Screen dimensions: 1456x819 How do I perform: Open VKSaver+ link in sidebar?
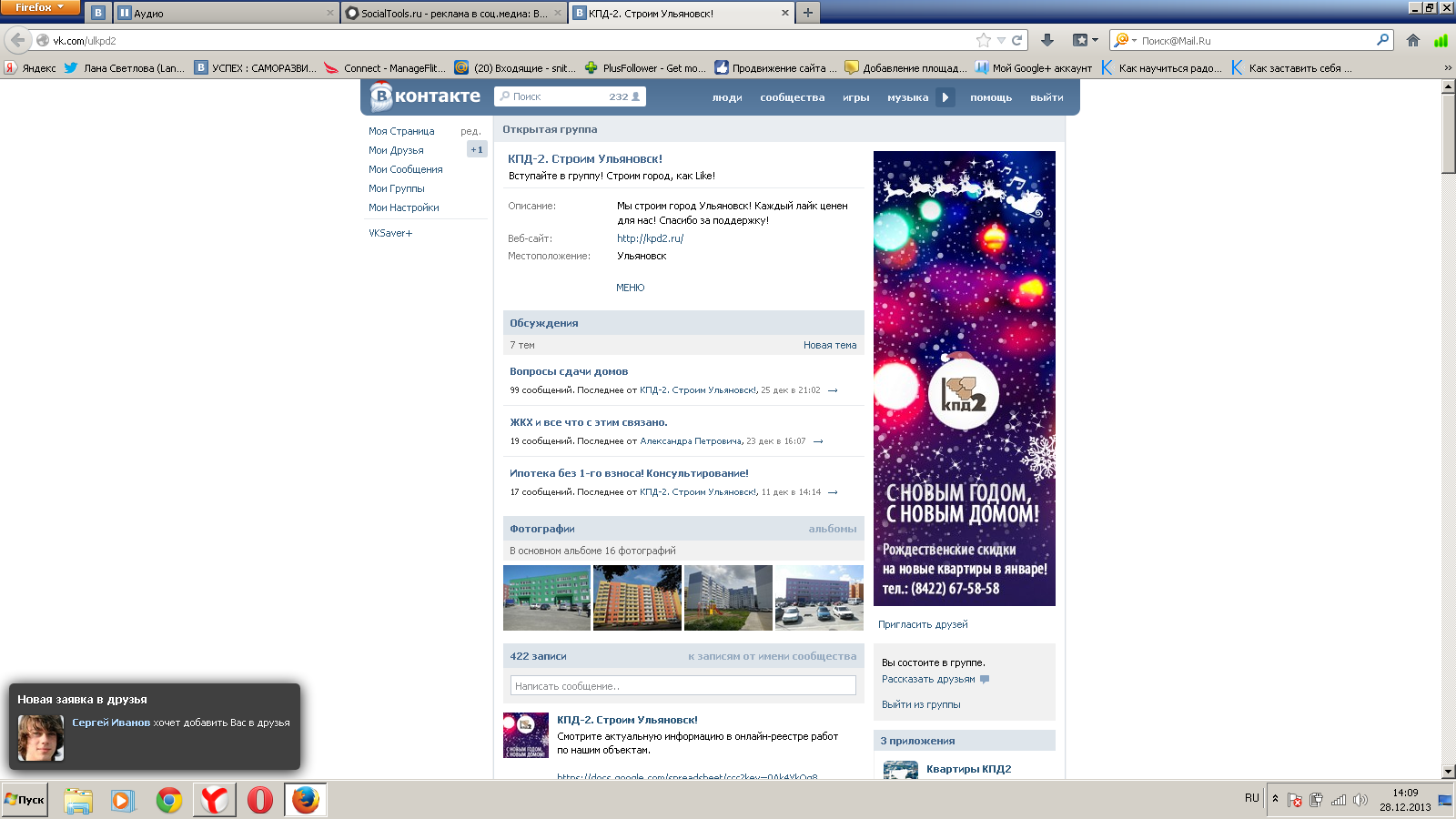pyautogui.click(x=390, y=233)
